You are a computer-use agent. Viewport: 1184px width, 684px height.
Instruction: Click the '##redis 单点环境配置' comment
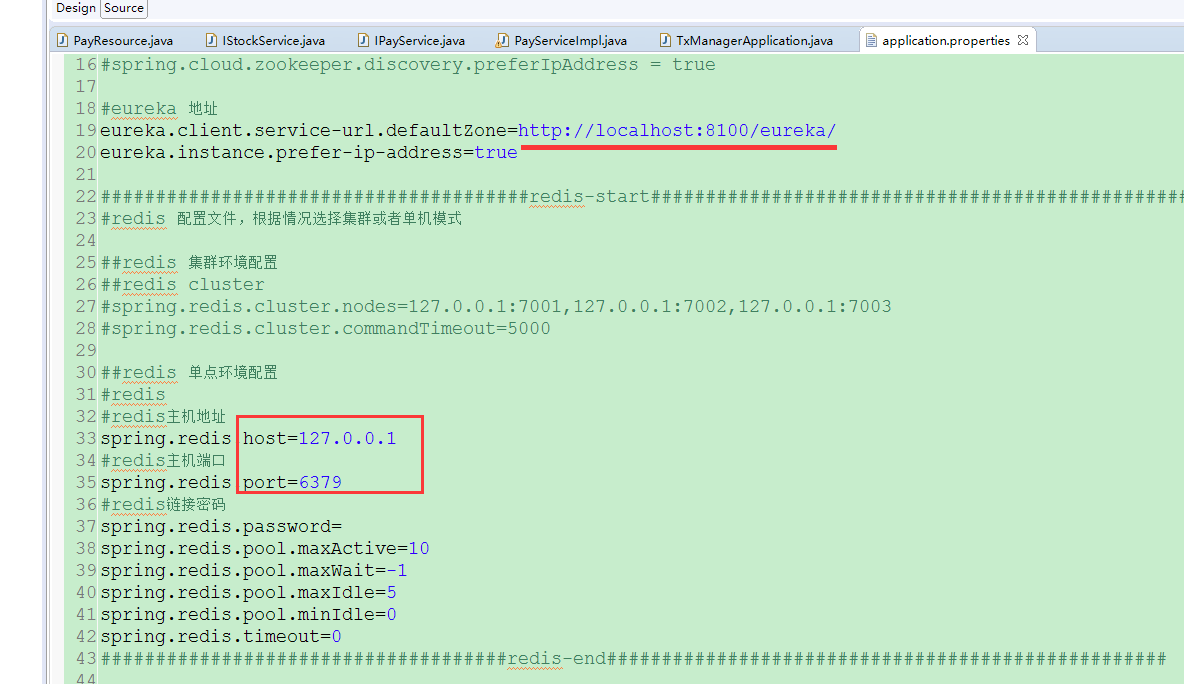coord(189,373)
